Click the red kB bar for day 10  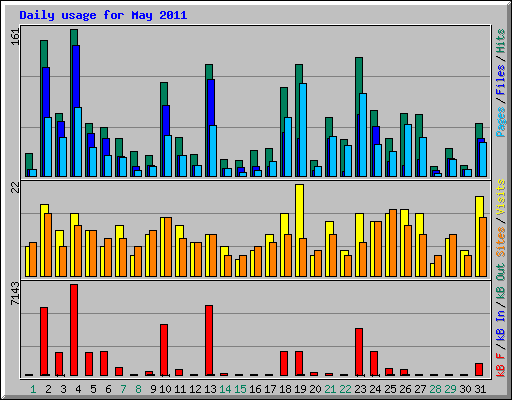164,350
